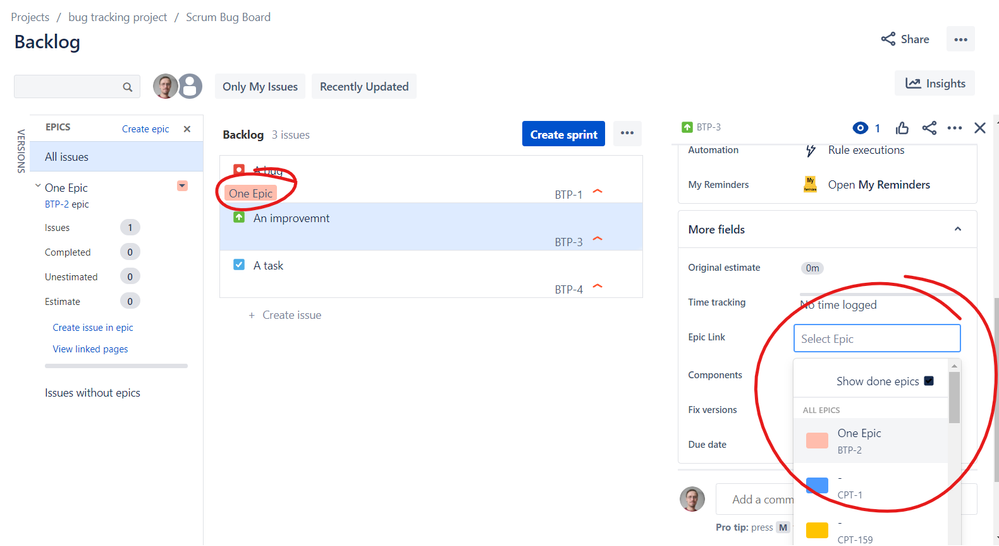The width and height of the screenshot is (999, 546).
Task: Click the search magnifier icon in backlog filter
Action: [127, 87]
